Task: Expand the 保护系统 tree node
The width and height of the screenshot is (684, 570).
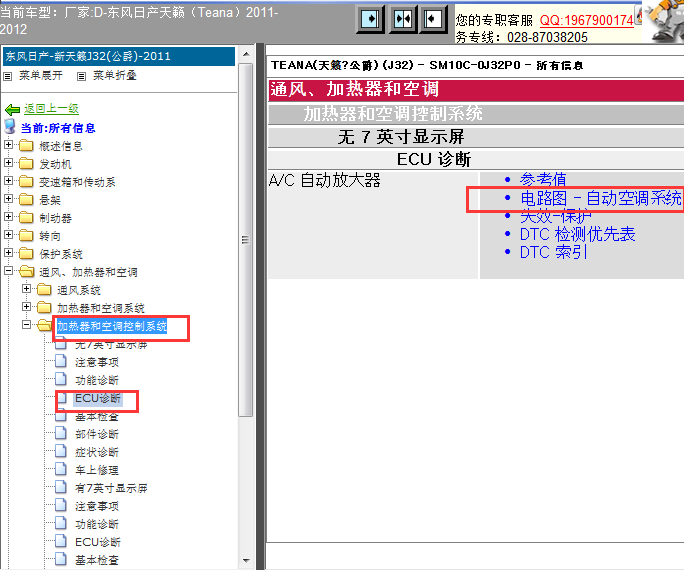Action: point(8,253)
